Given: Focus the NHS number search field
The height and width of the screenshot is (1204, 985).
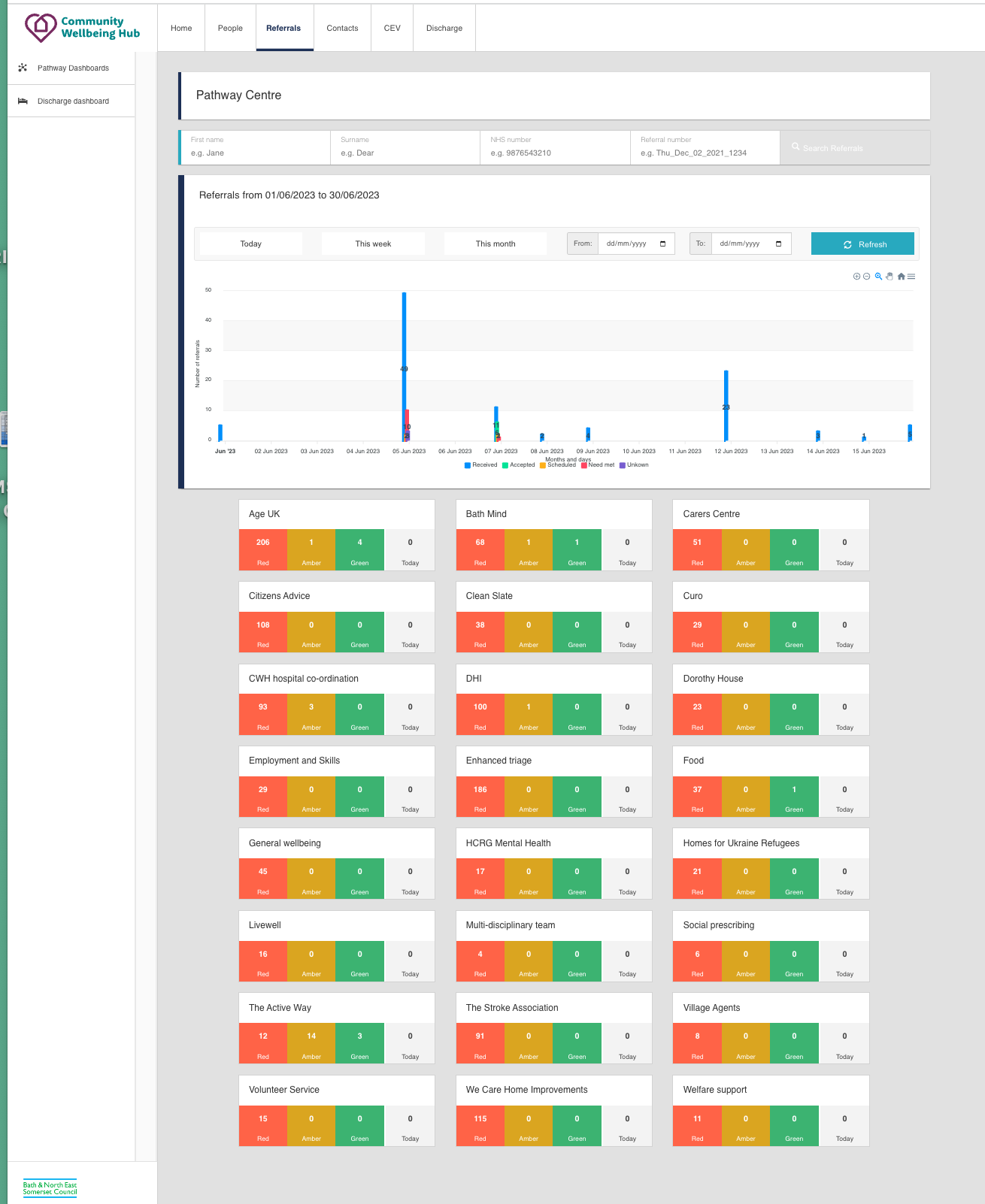Looking at the screenshot, I should pos(555,153).
